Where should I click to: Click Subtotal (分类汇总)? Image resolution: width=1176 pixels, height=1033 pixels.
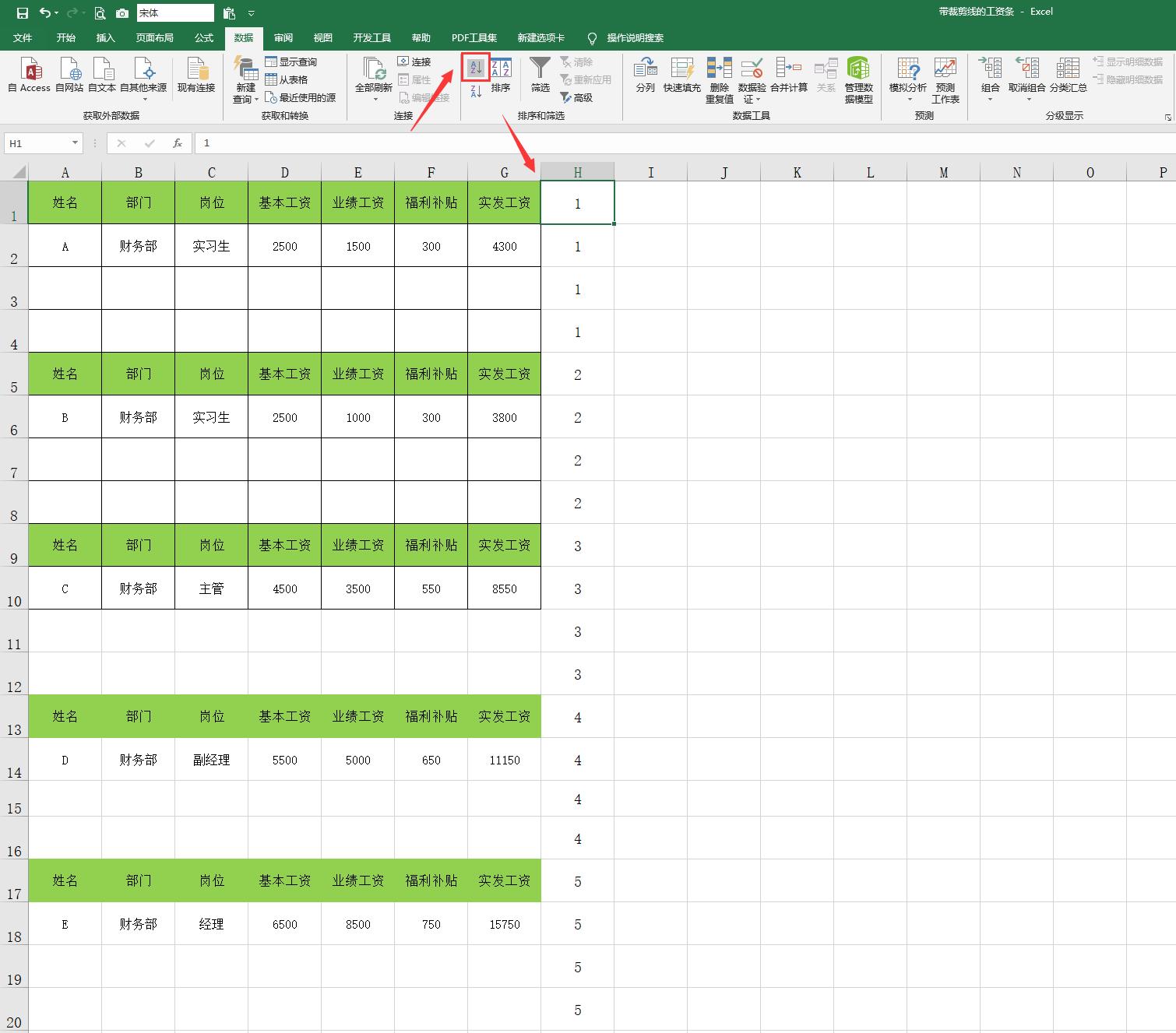[1068, 76]
